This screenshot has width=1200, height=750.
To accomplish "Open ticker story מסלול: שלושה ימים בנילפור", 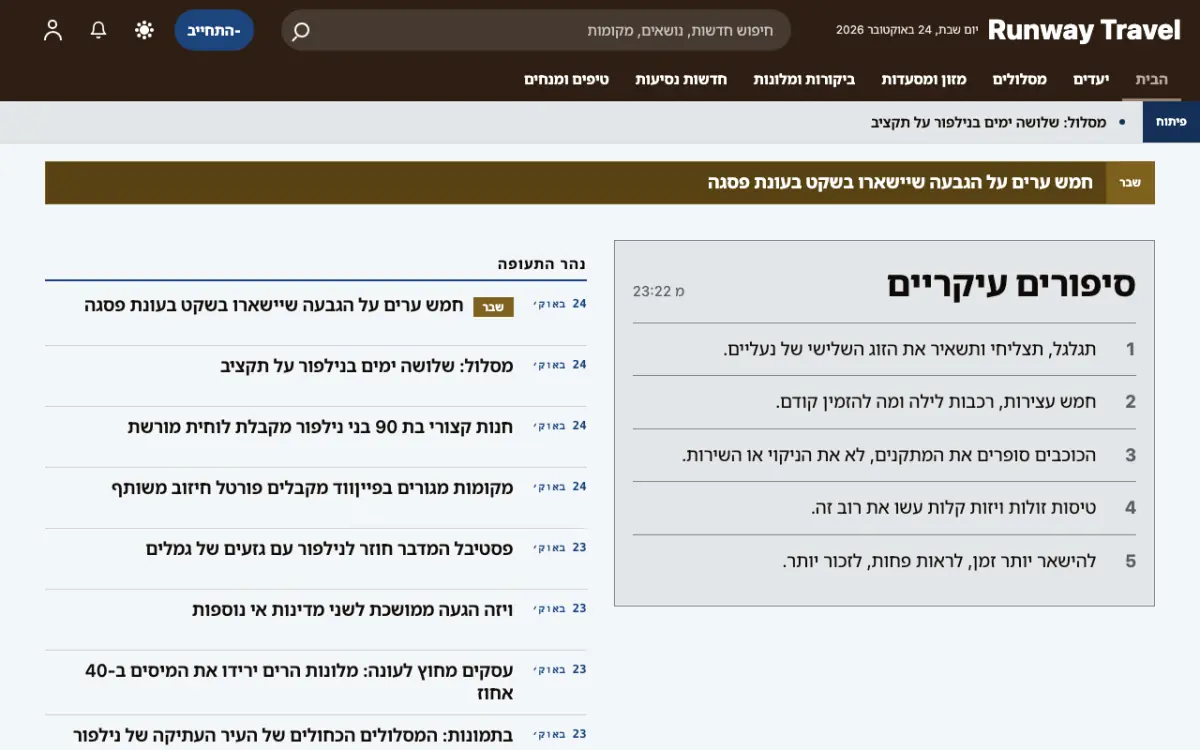I will coord(988,122).
